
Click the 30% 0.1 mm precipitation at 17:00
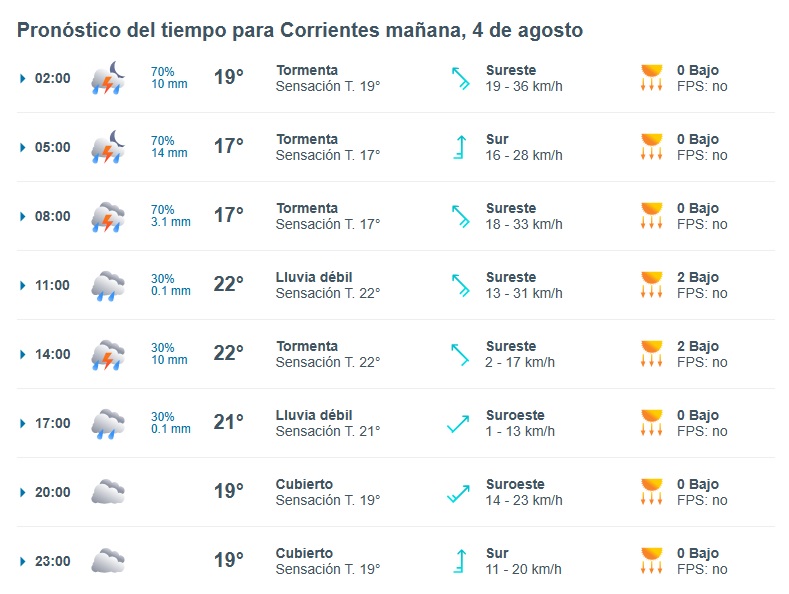[171, 423]
